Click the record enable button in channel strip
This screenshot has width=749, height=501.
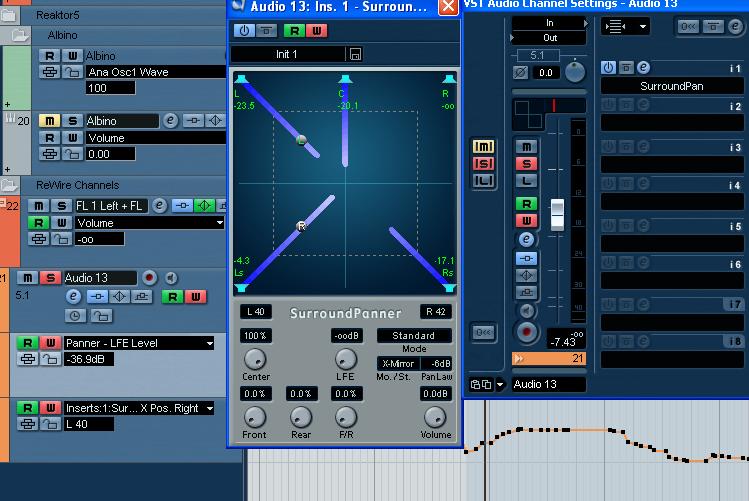[x=526, y=331]
